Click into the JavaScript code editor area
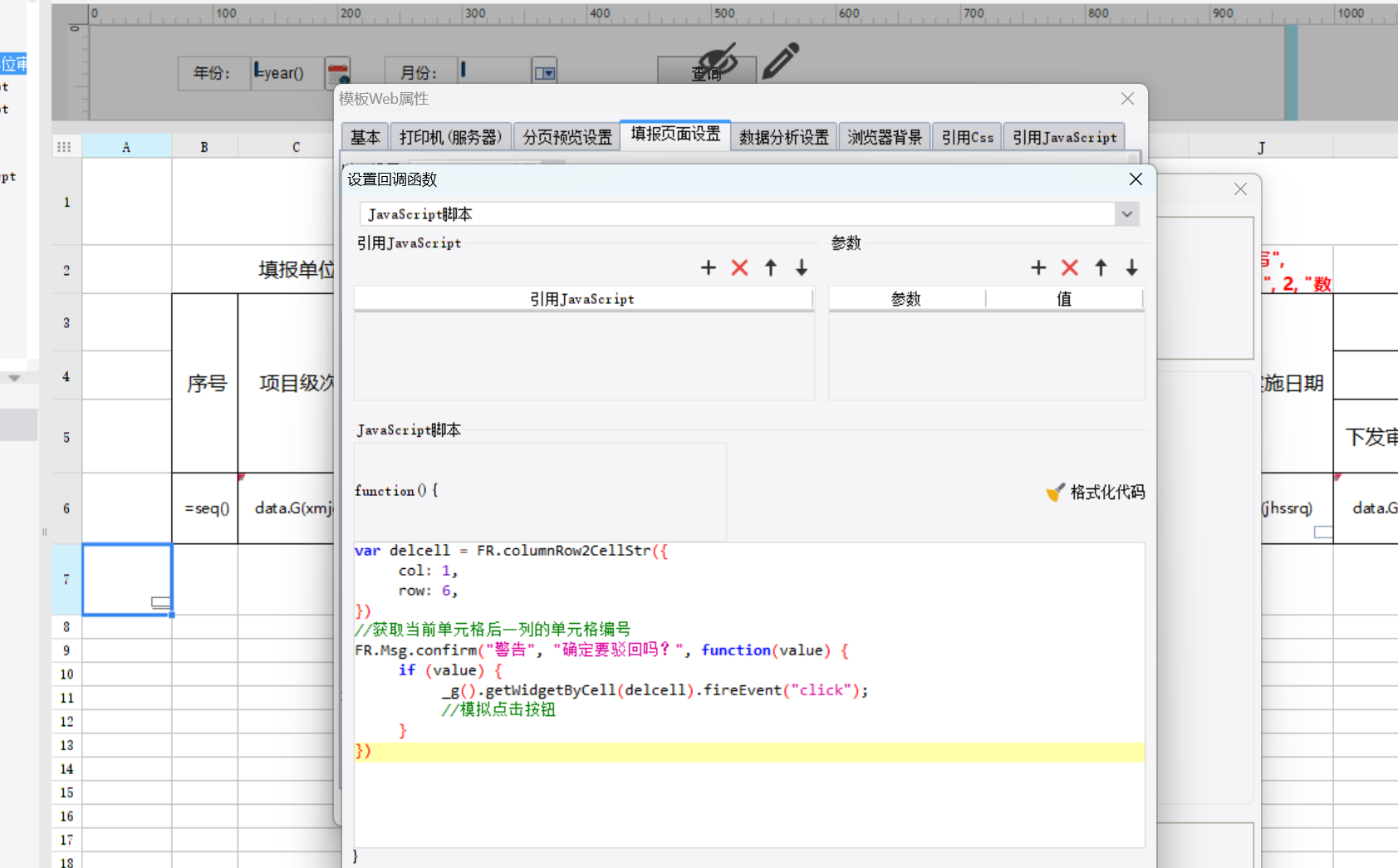 click(749, 694)
